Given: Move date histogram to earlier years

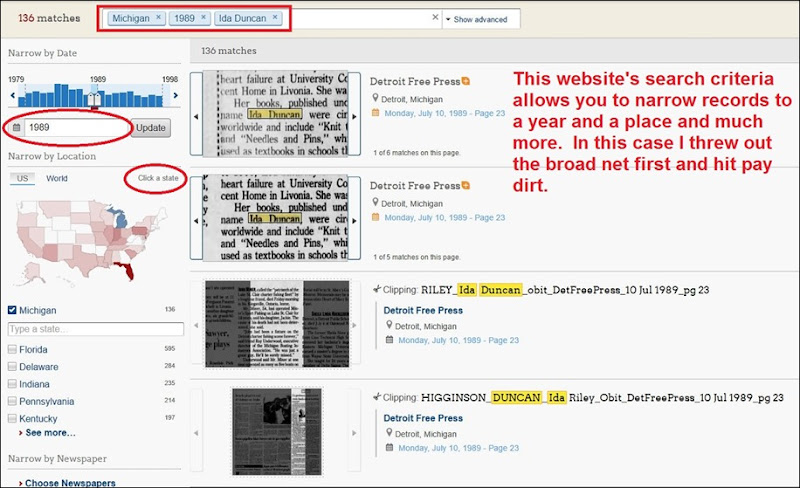Looking at the screenshot, I should [x=13, y=95].
